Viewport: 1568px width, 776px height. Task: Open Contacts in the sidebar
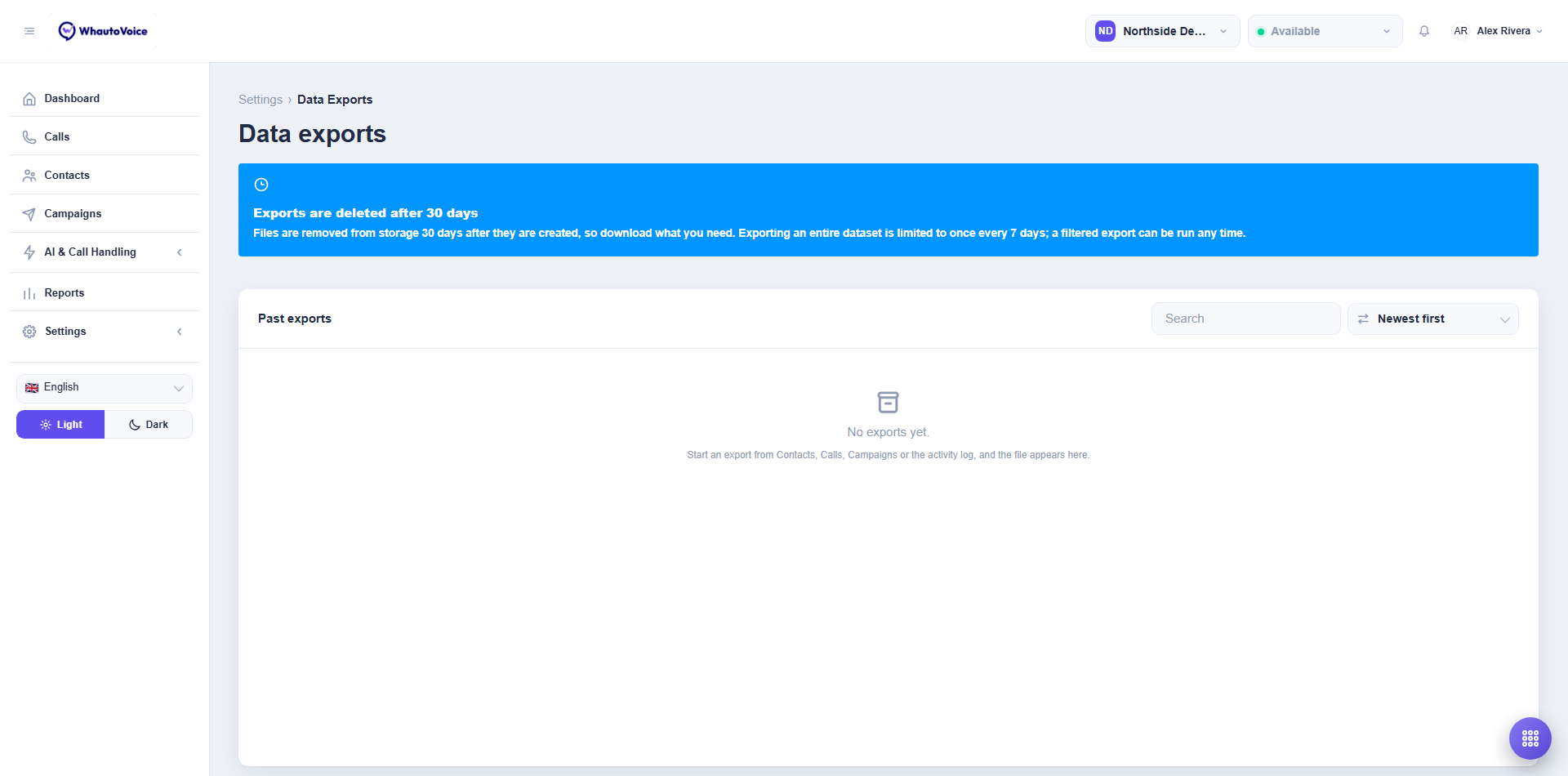coord(105,176)
